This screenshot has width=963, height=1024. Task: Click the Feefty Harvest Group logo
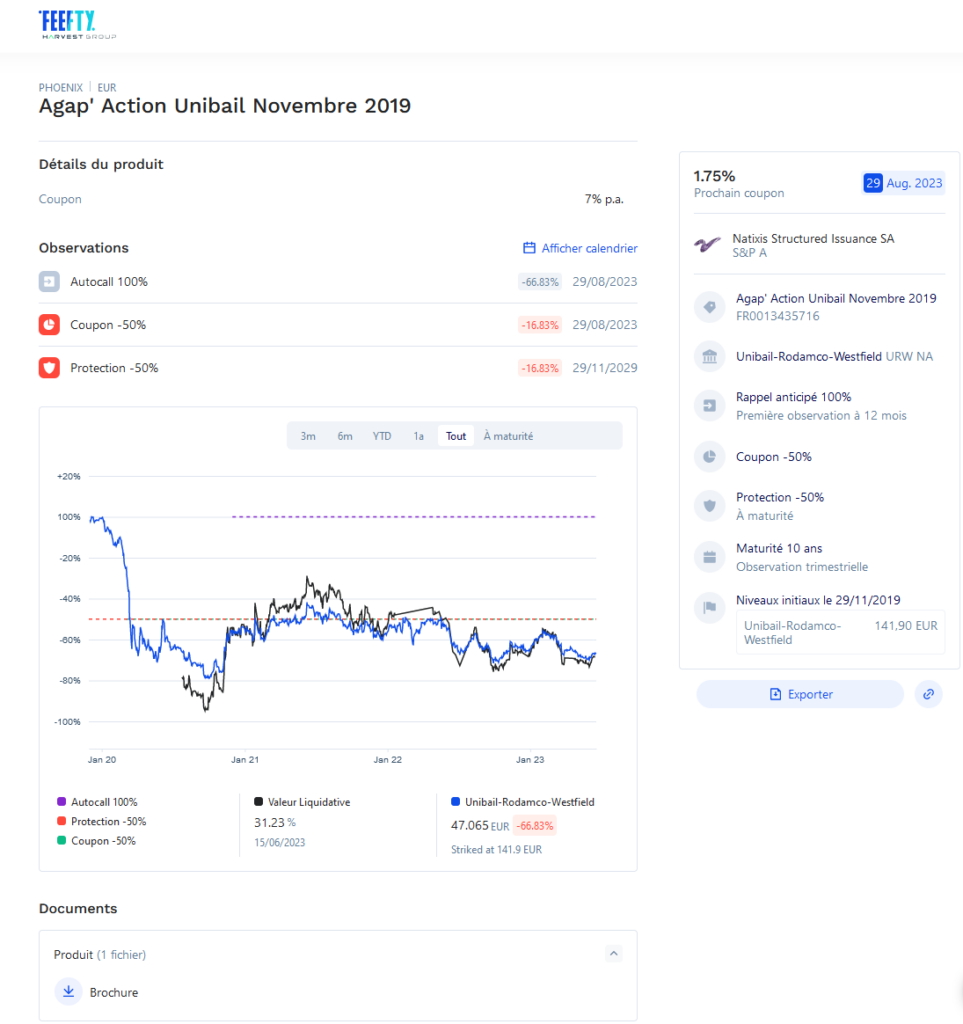pos(76,24)
